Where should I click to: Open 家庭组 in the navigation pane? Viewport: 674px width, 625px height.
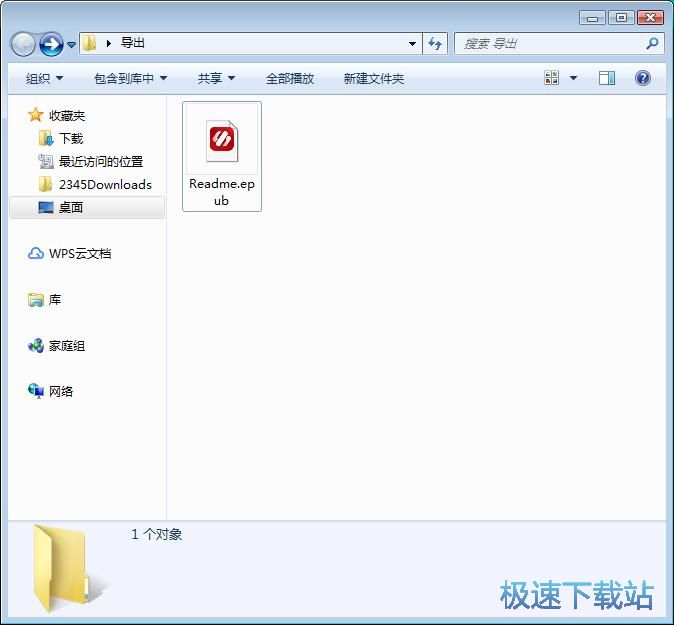pyautogui.click(x=67, y=346)
